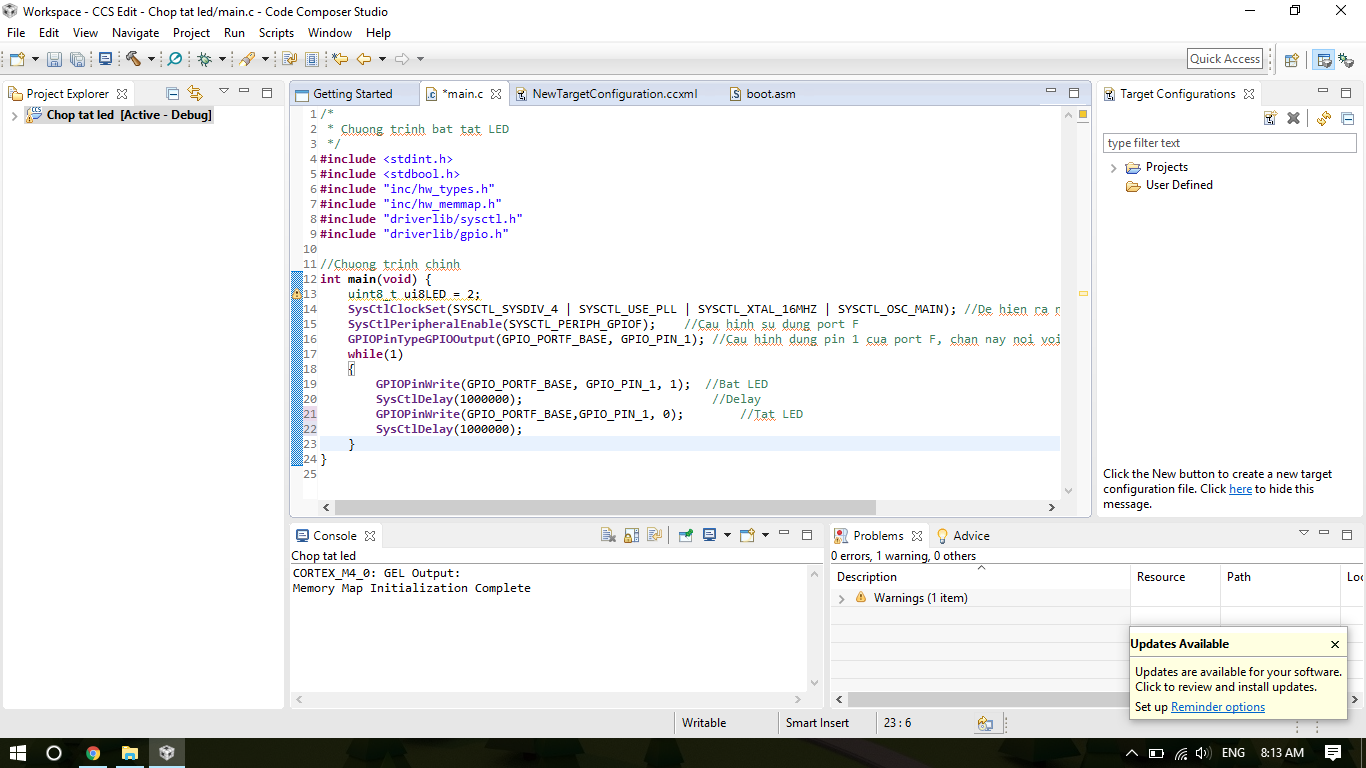1366x768 pixels.
Task: Expand the Projects folder in Target Configurations
Action: [x=1113, y=168]
